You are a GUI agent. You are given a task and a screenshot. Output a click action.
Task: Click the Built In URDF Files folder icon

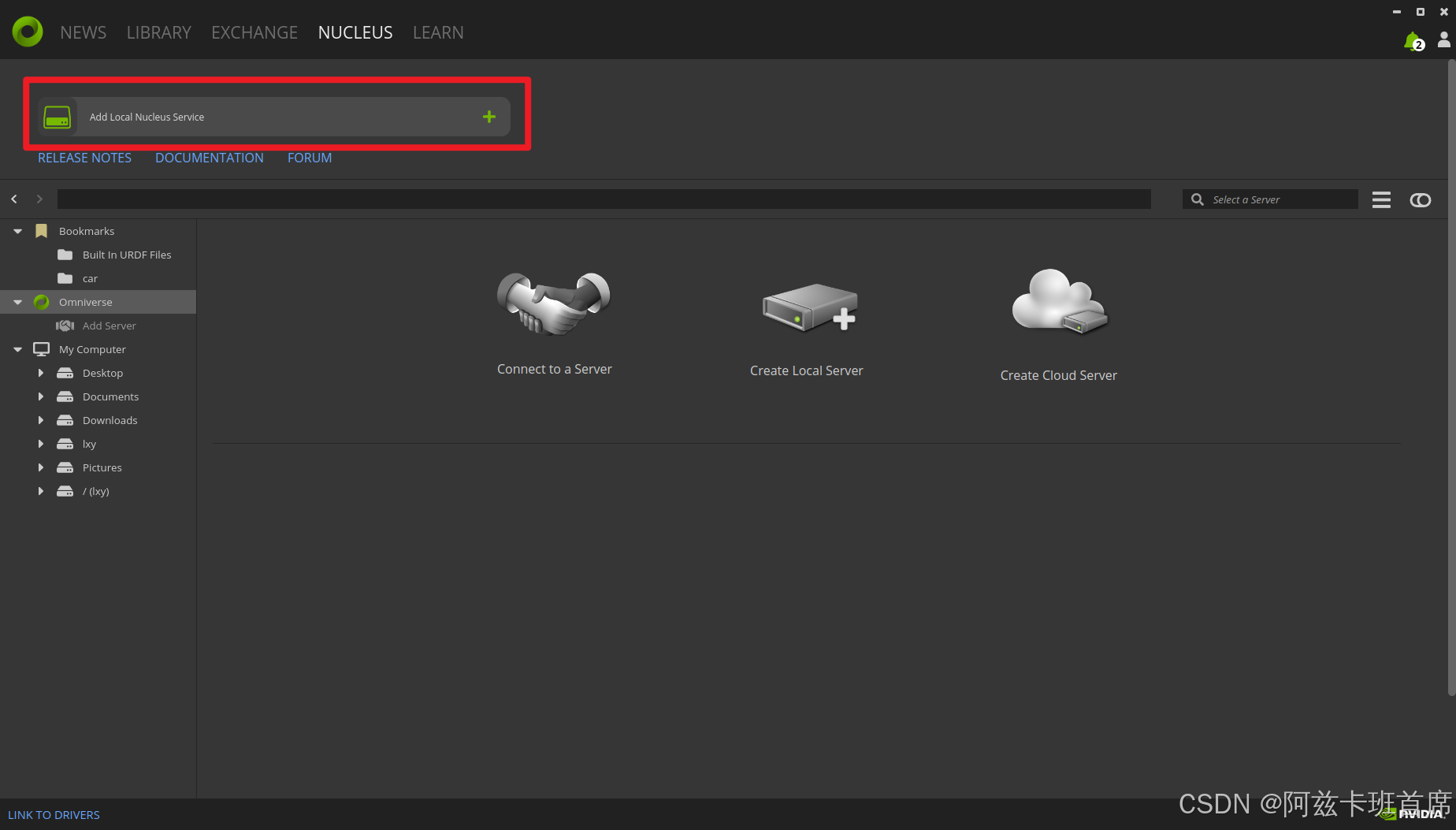[x=65, y=255]
